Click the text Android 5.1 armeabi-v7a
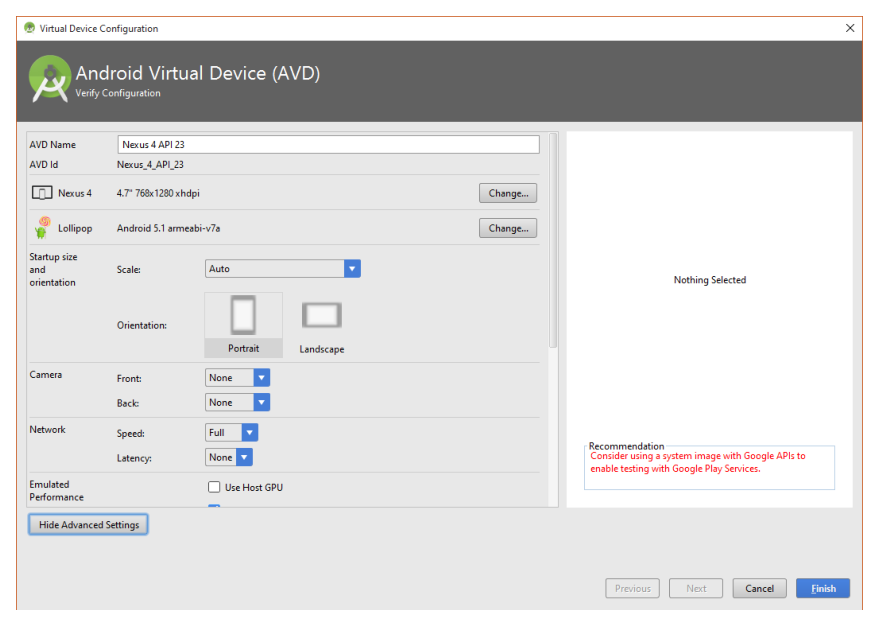This screenshot has height=627, width=880. tap(168, 228)
